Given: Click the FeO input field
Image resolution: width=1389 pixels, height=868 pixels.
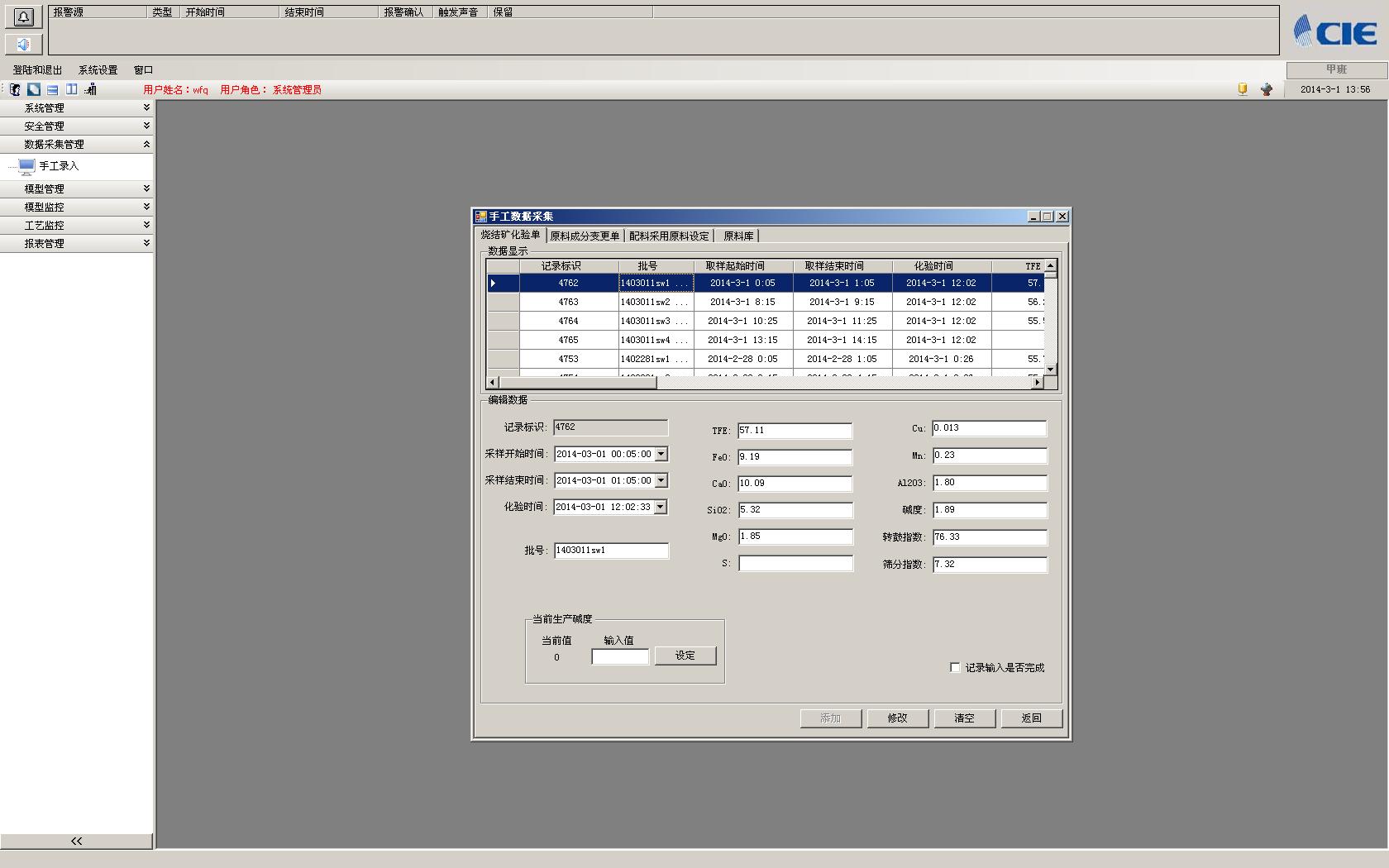Looking at the screenshot, I should pyautogui.click(x=795, y=457).
